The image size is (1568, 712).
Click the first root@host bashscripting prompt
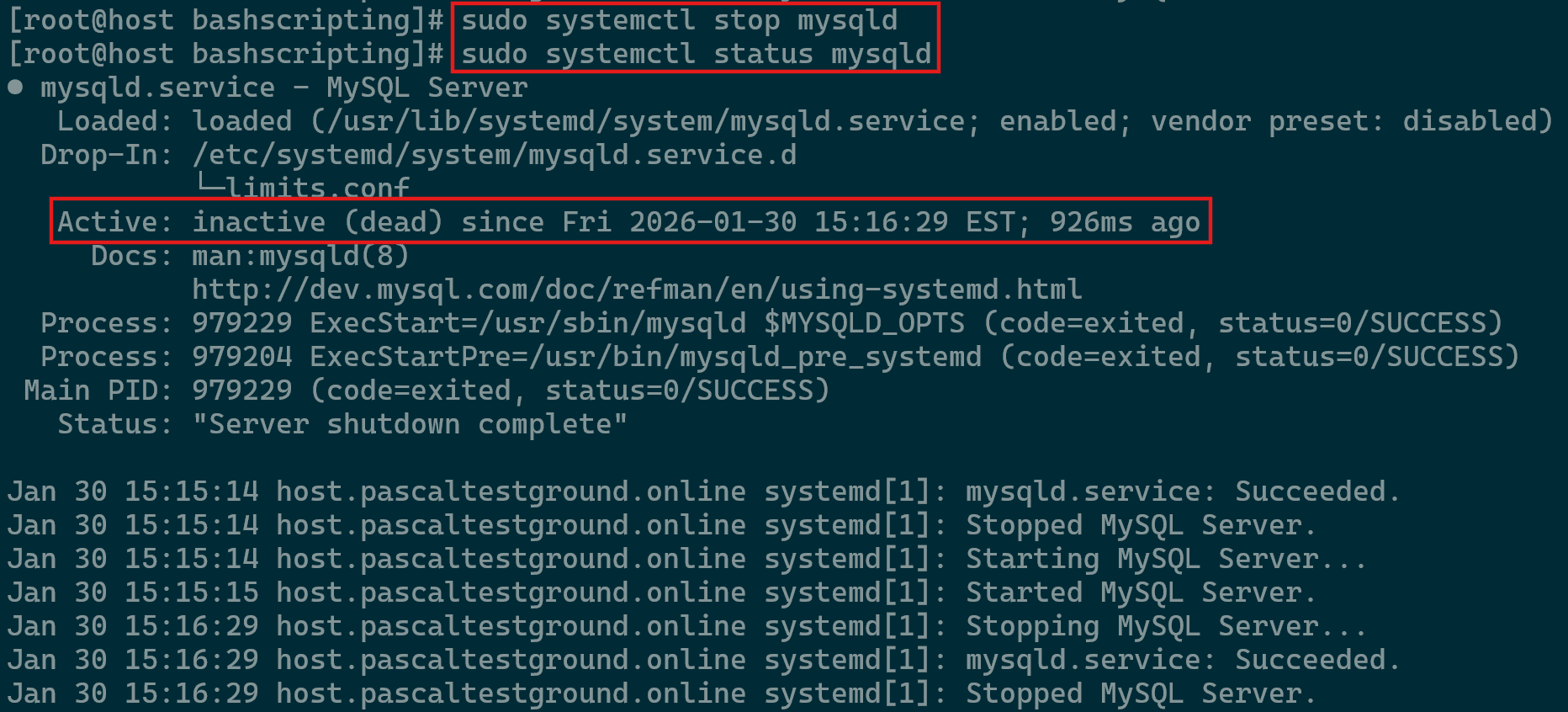225,20
